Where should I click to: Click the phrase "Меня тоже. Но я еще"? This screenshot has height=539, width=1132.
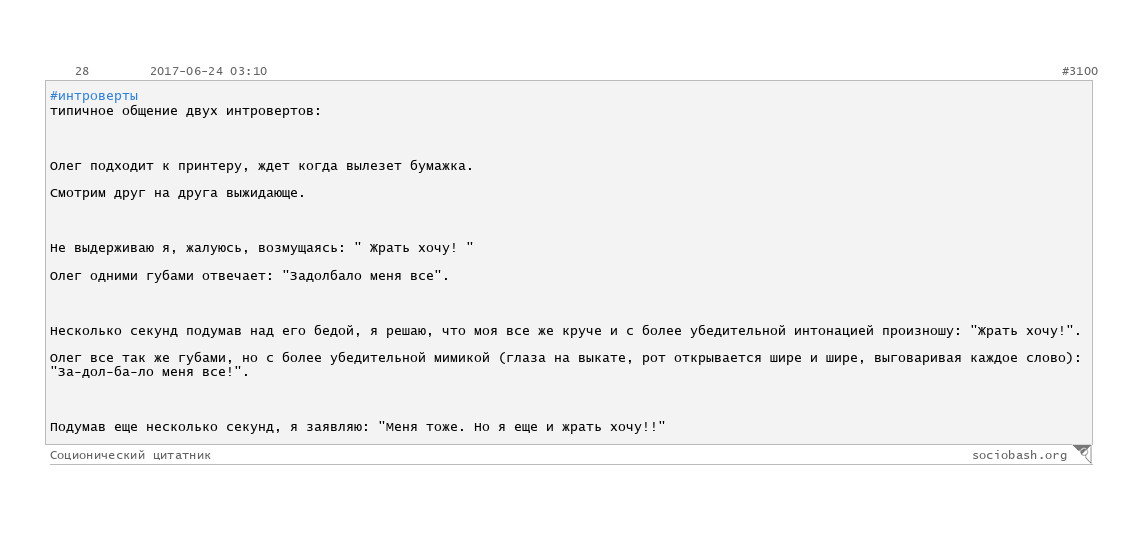click(x=458, y=427)
